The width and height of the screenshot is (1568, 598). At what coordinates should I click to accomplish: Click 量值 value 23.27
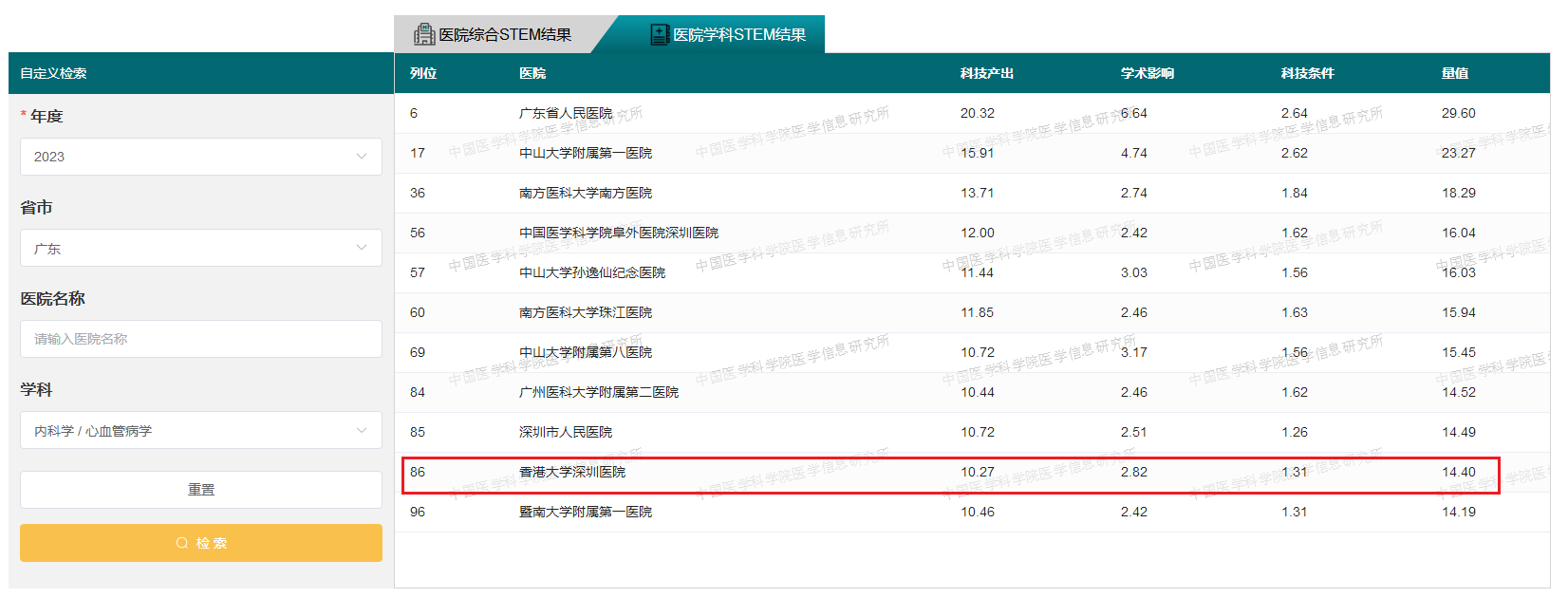click(x=1459, y=153)
